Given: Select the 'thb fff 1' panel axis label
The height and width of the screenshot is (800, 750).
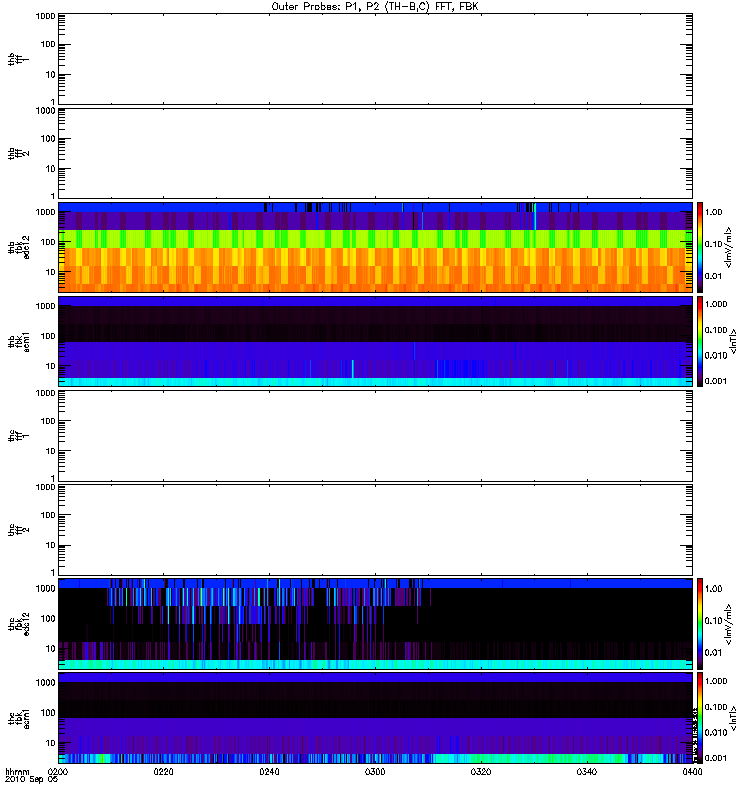Looking at the screenshot, I should click(x=18, y=60).
